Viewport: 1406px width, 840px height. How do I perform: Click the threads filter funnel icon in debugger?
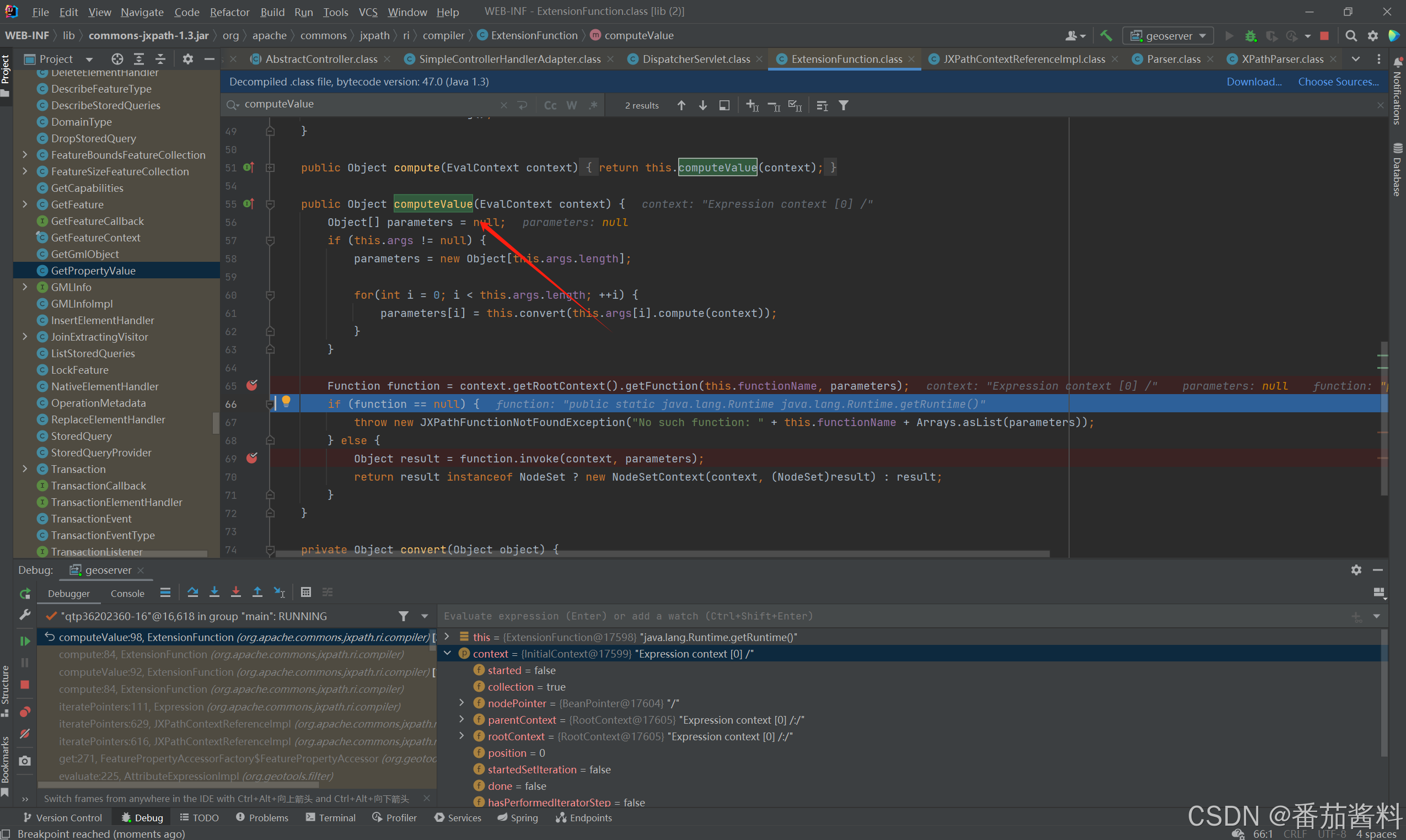click(403, 616)
